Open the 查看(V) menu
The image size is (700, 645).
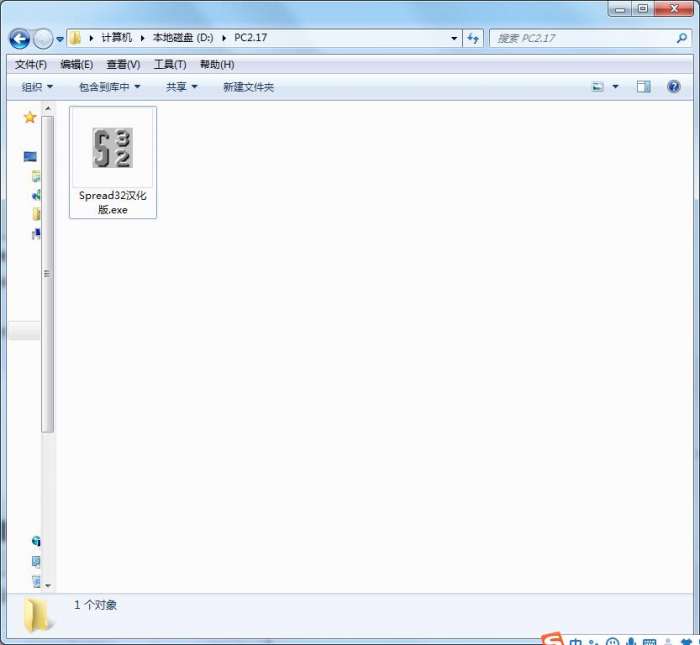[x=123, y=65]
